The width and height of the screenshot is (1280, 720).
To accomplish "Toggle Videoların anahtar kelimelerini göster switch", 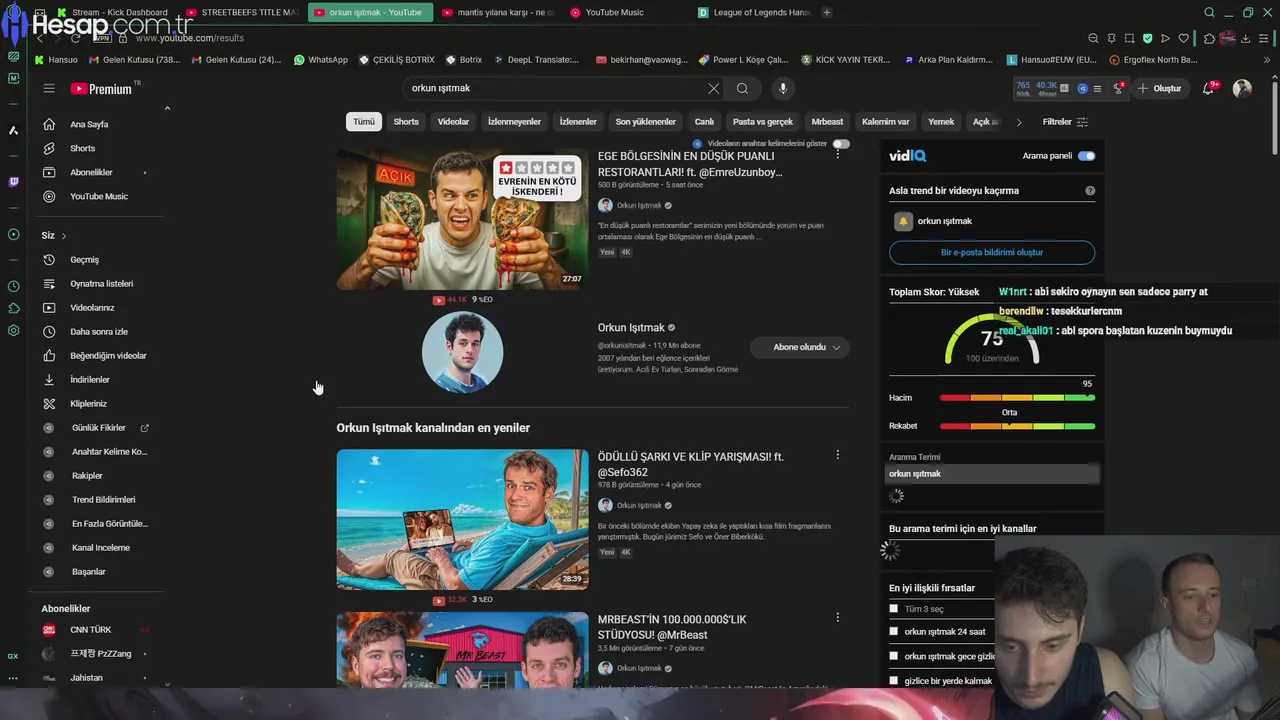I will point(841,143).
